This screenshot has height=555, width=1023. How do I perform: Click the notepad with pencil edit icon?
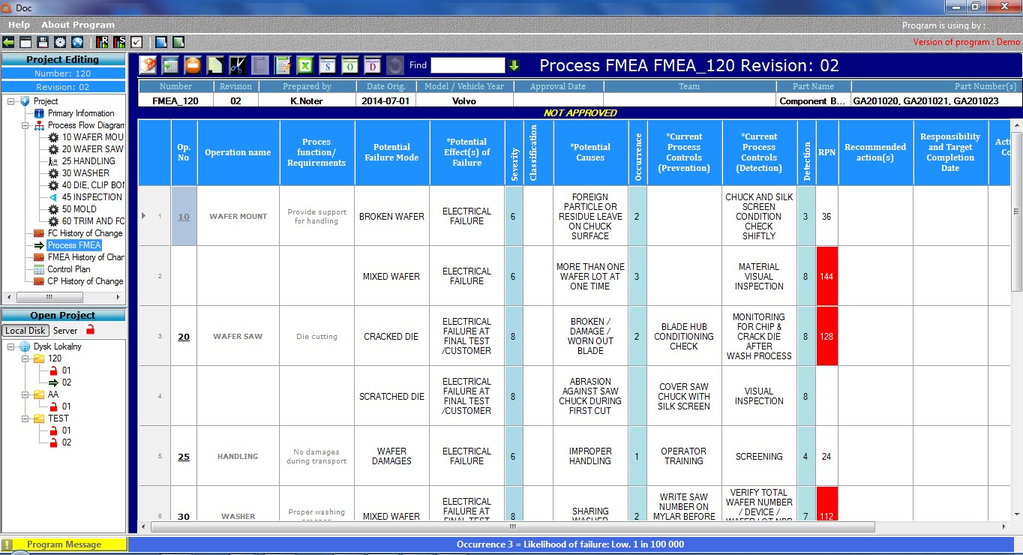282,65
